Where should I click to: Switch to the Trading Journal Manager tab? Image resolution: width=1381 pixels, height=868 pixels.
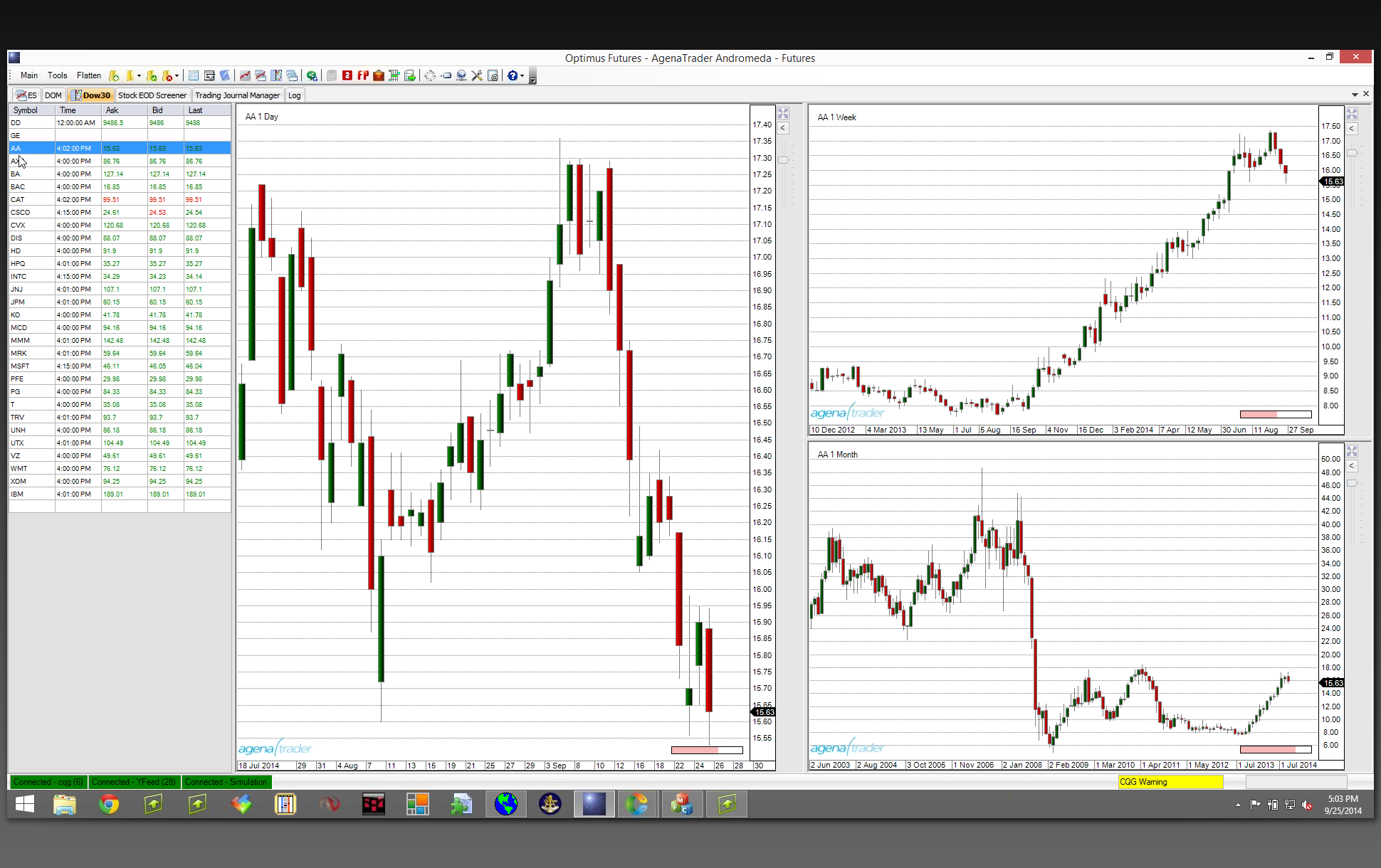[x=237, y=95]
